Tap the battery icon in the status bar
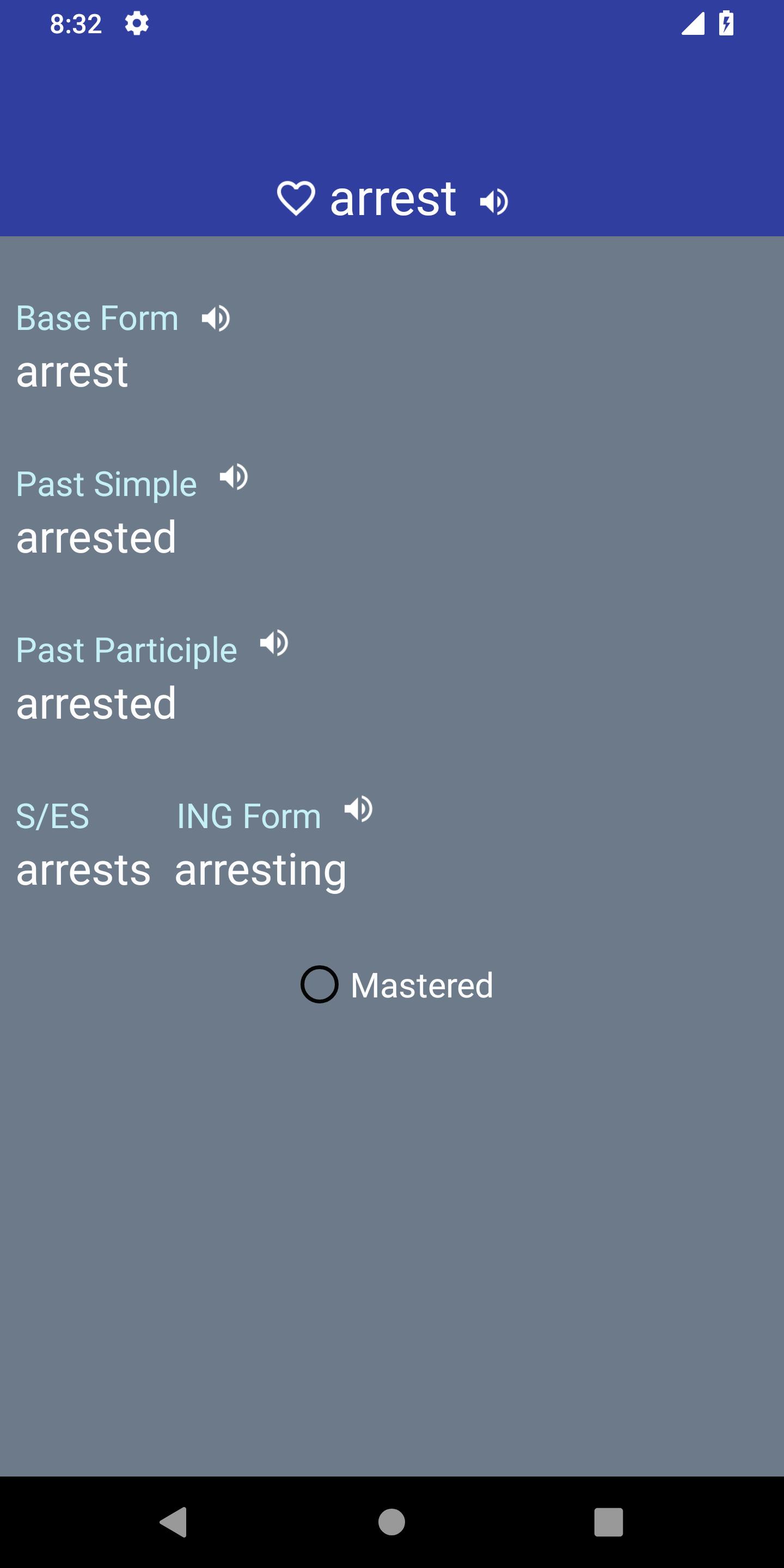Viewport: 784px width, 1568px height. 726,24
